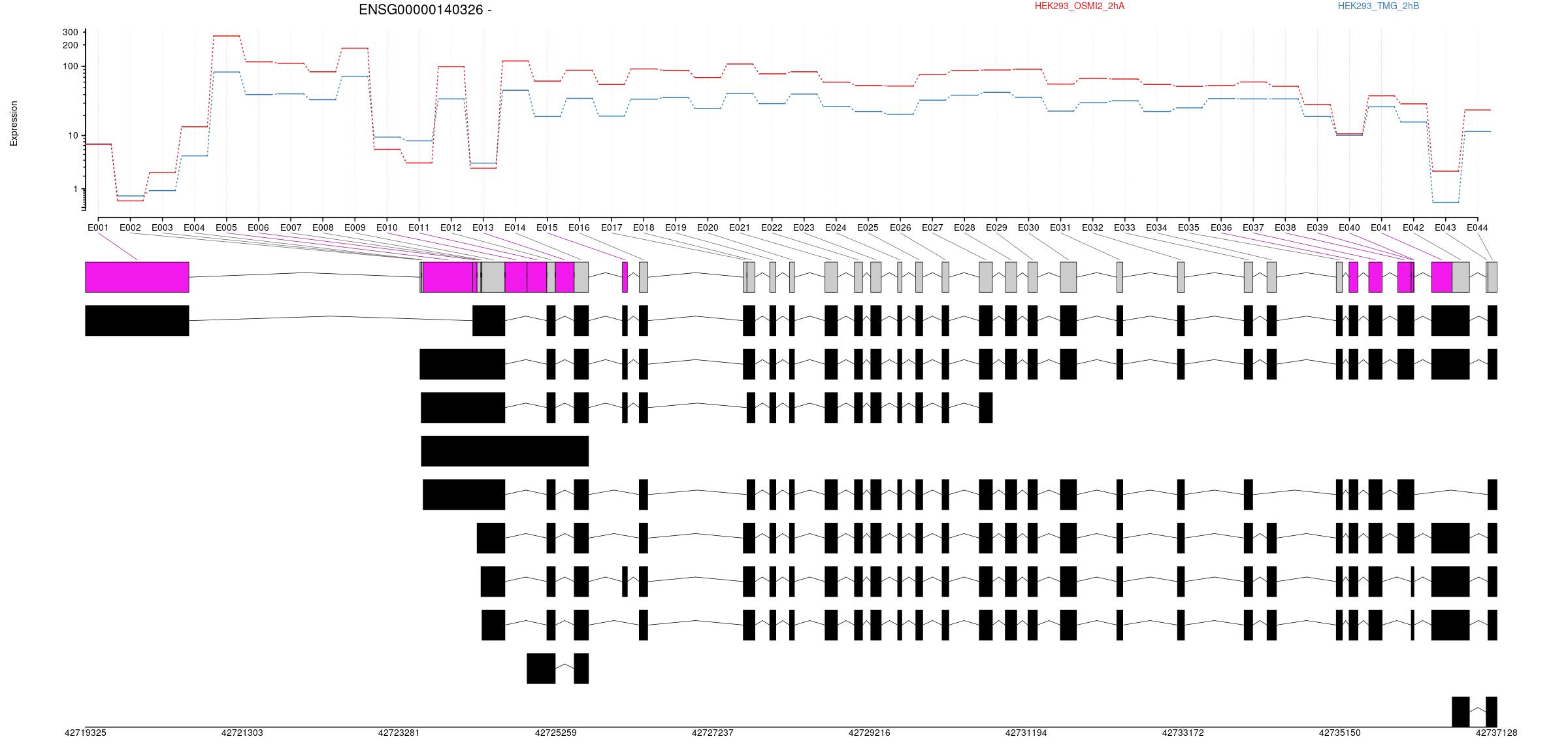
Task: Click the HEK293_OSMI2_2hA legend label
Action: click(1080, 6)
